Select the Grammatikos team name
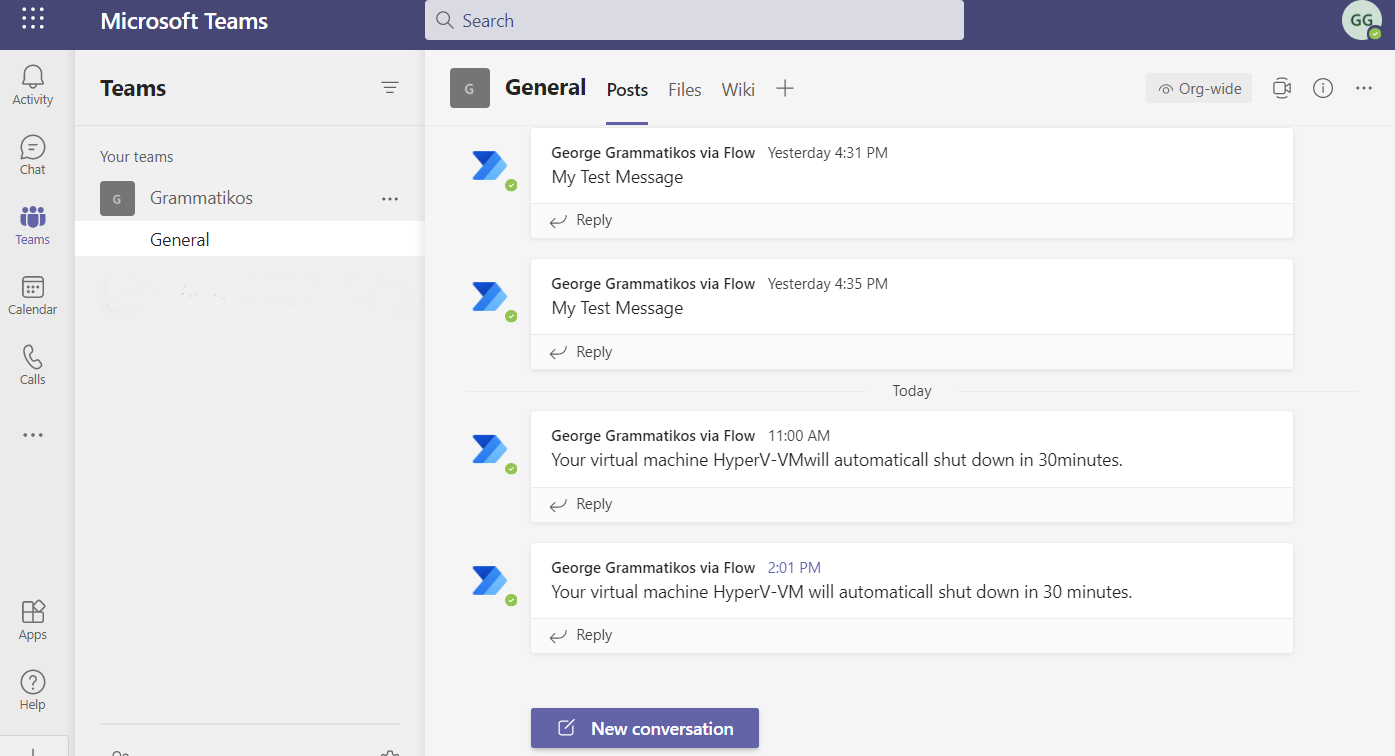The width and height of the screenshot is (1395, 756). click(201, 198)
